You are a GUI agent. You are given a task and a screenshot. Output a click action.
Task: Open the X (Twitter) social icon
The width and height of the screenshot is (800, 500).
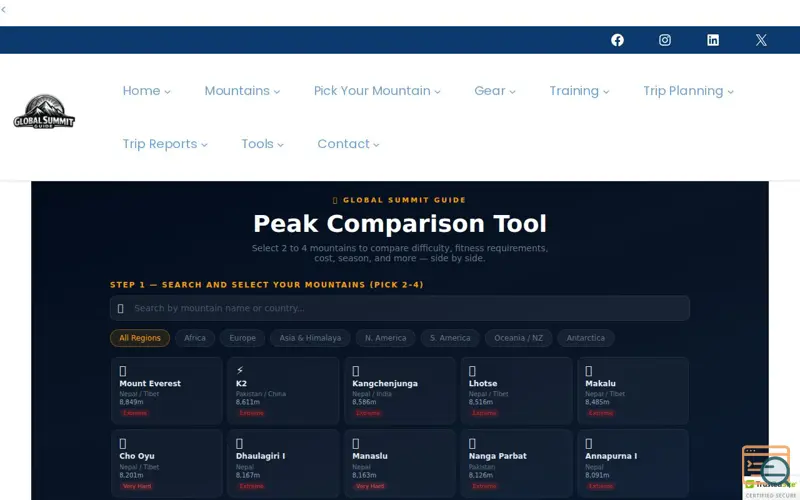coord(761,40)
